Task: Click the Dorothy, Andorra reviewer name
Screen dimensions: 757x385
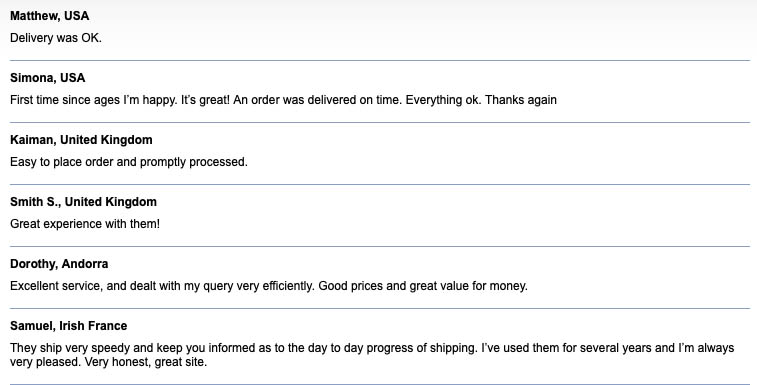Action: click(x=59, y=264)
